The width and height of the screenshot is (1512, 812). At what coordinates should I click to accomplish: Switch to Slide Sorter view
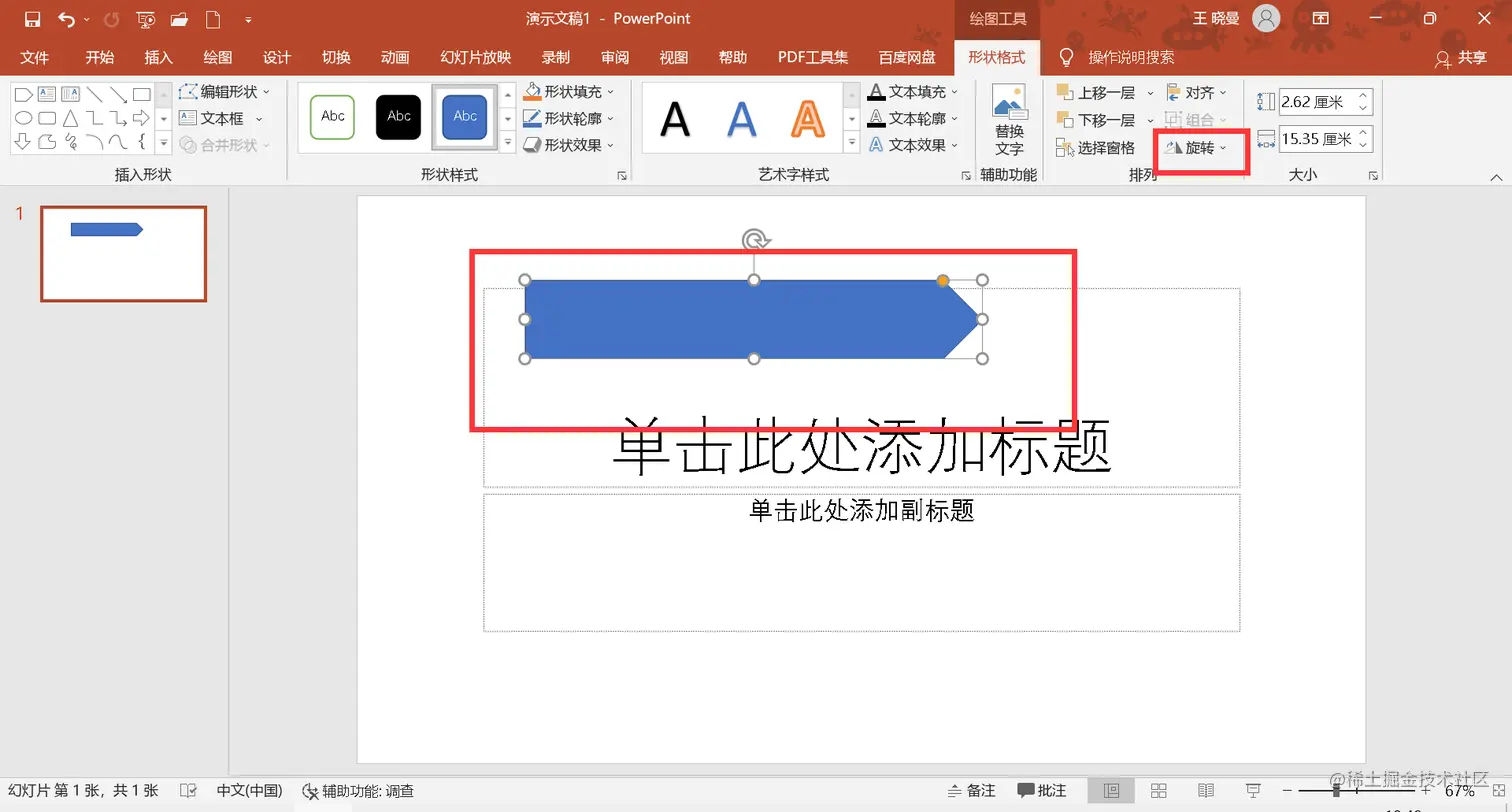pyautogui.click(x=1159, y=791)
